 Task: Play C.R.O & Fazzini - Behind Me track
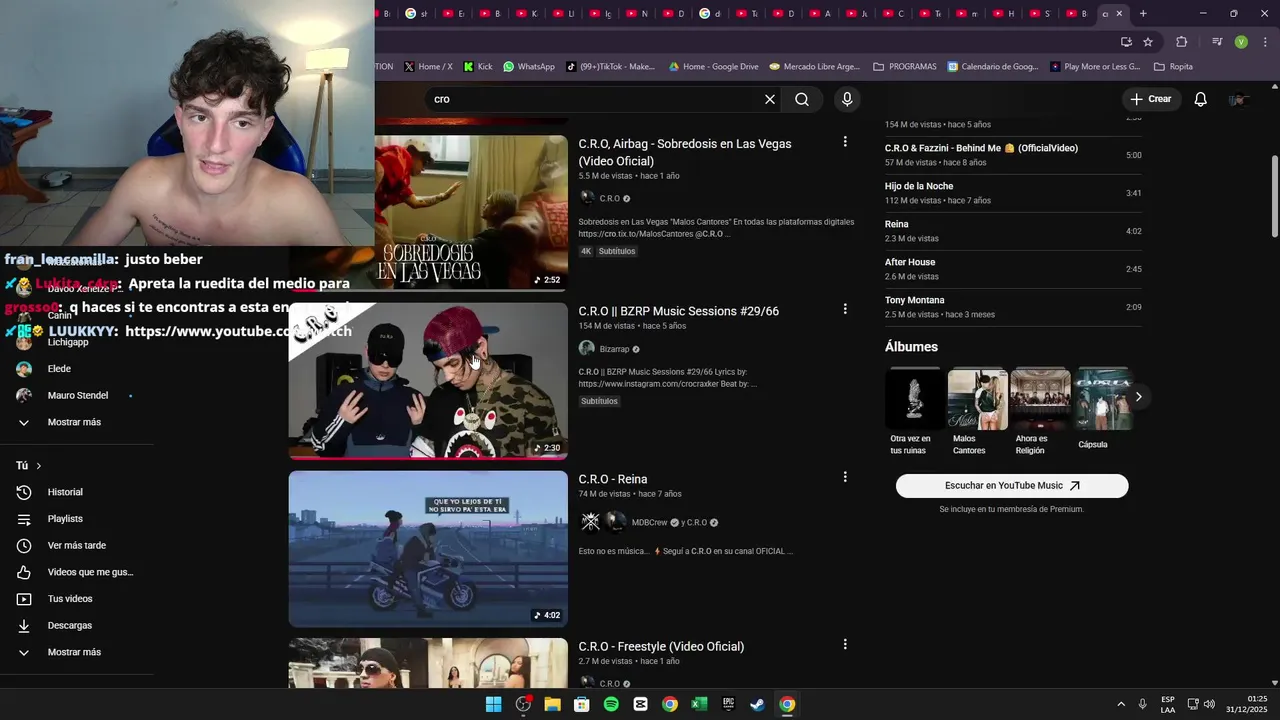tap(1012, 155)
